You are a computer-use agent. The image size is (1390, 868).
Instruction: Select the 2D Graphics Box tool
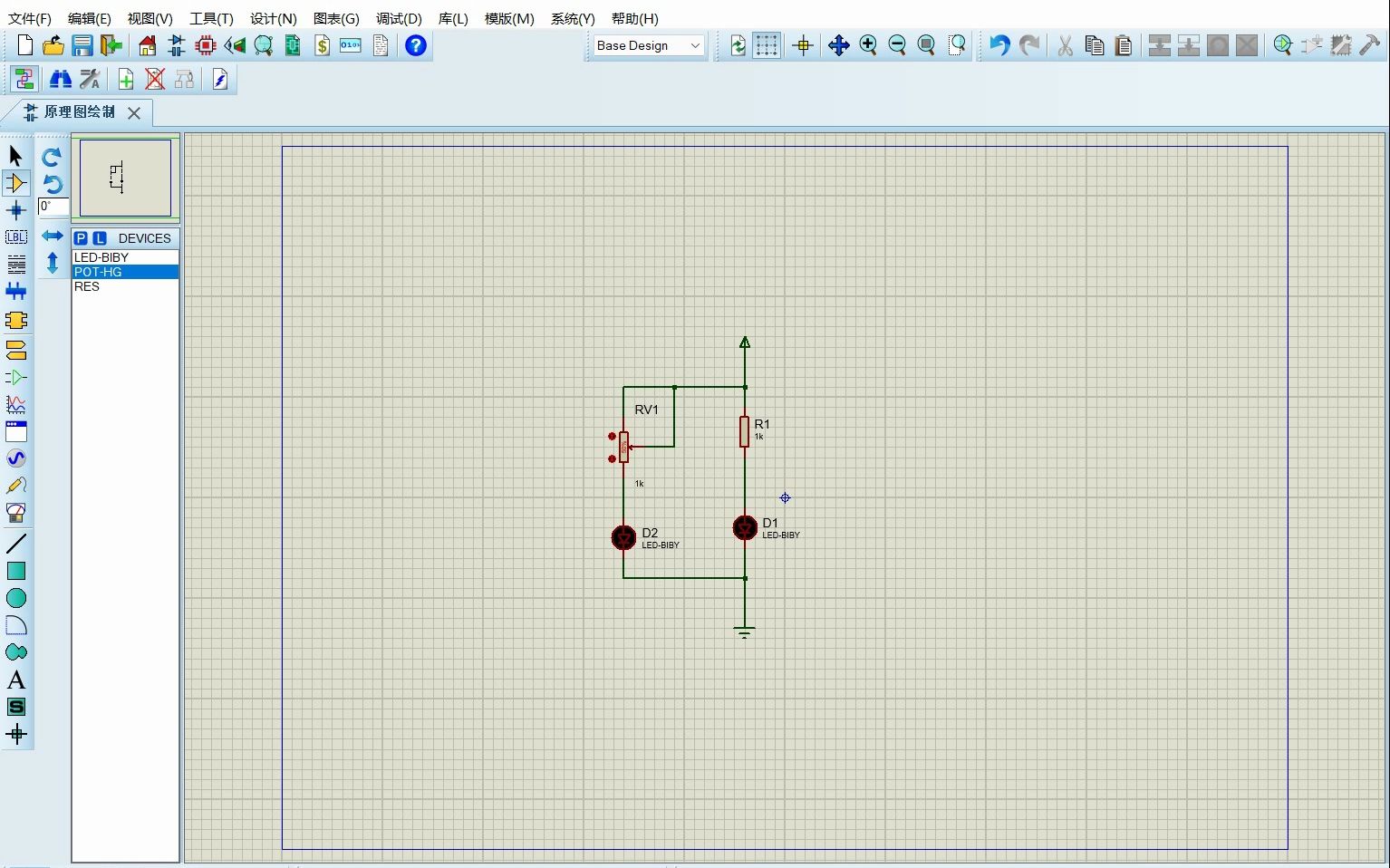[x=15, y=571]
